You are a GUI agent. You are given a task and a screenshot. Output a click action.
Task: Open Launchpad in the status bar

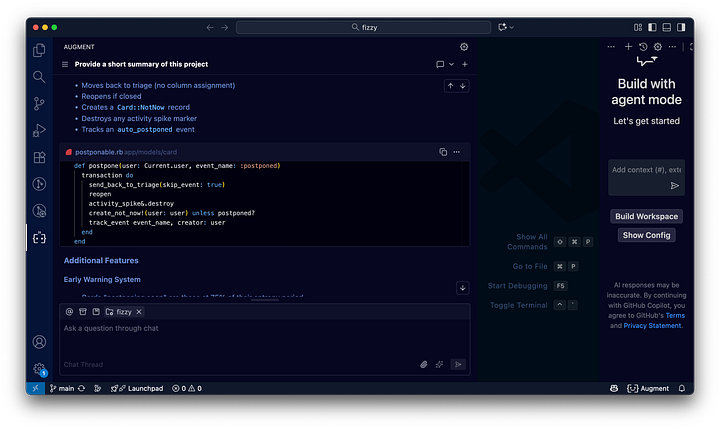137,389
